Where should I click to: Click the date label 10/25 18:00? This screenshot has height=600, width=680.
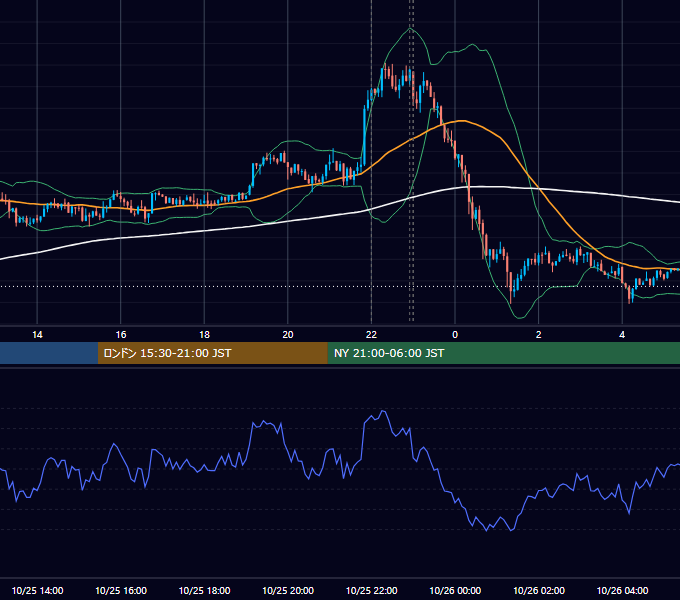point(204,590)
